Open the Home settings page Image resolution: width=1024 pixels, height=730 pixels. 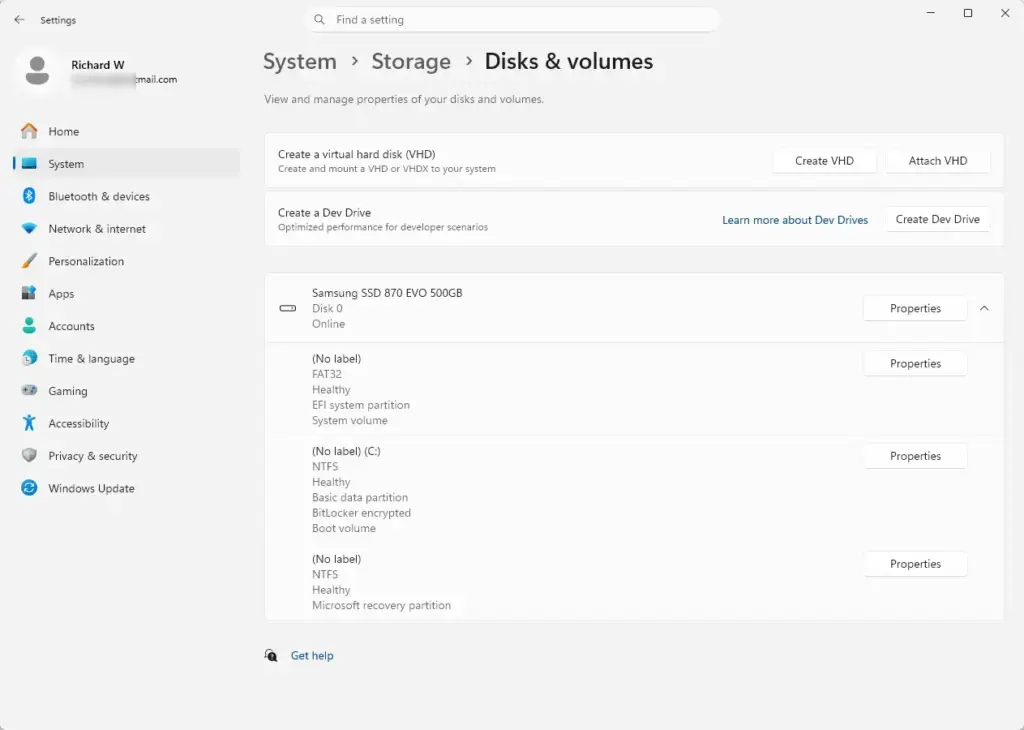point(126,131)
